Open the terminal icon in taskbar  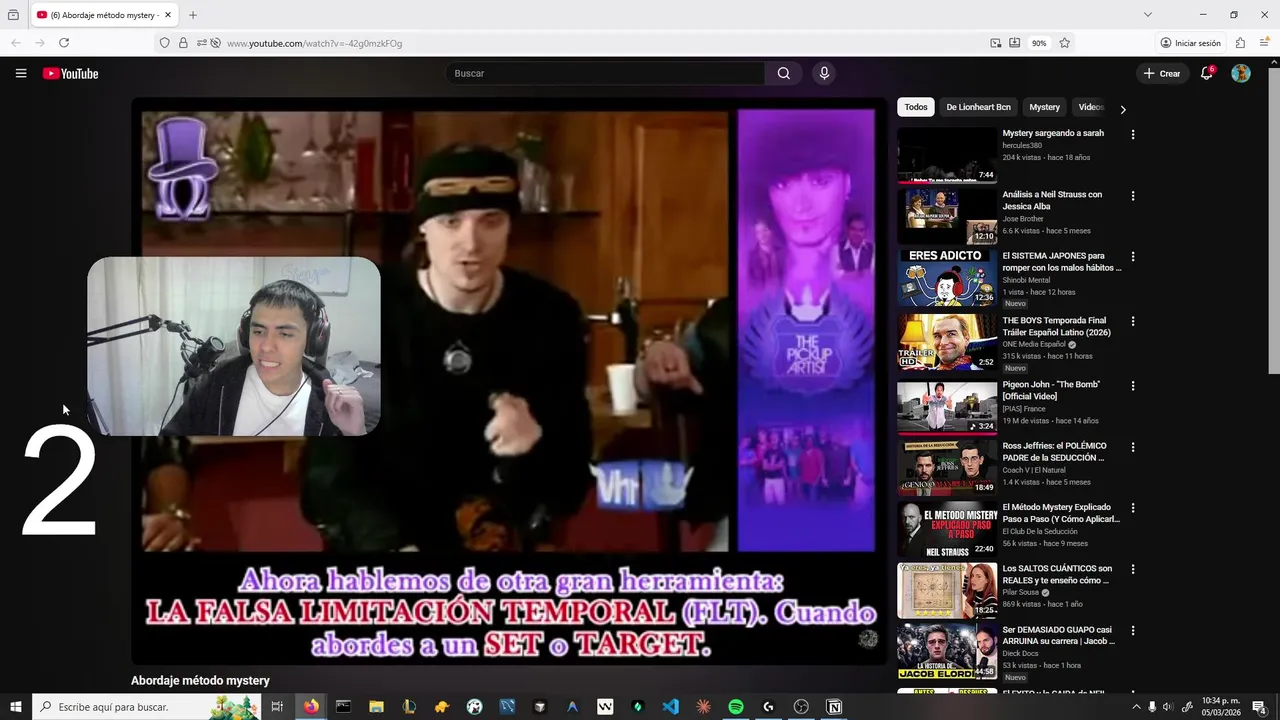coord(343,707)
